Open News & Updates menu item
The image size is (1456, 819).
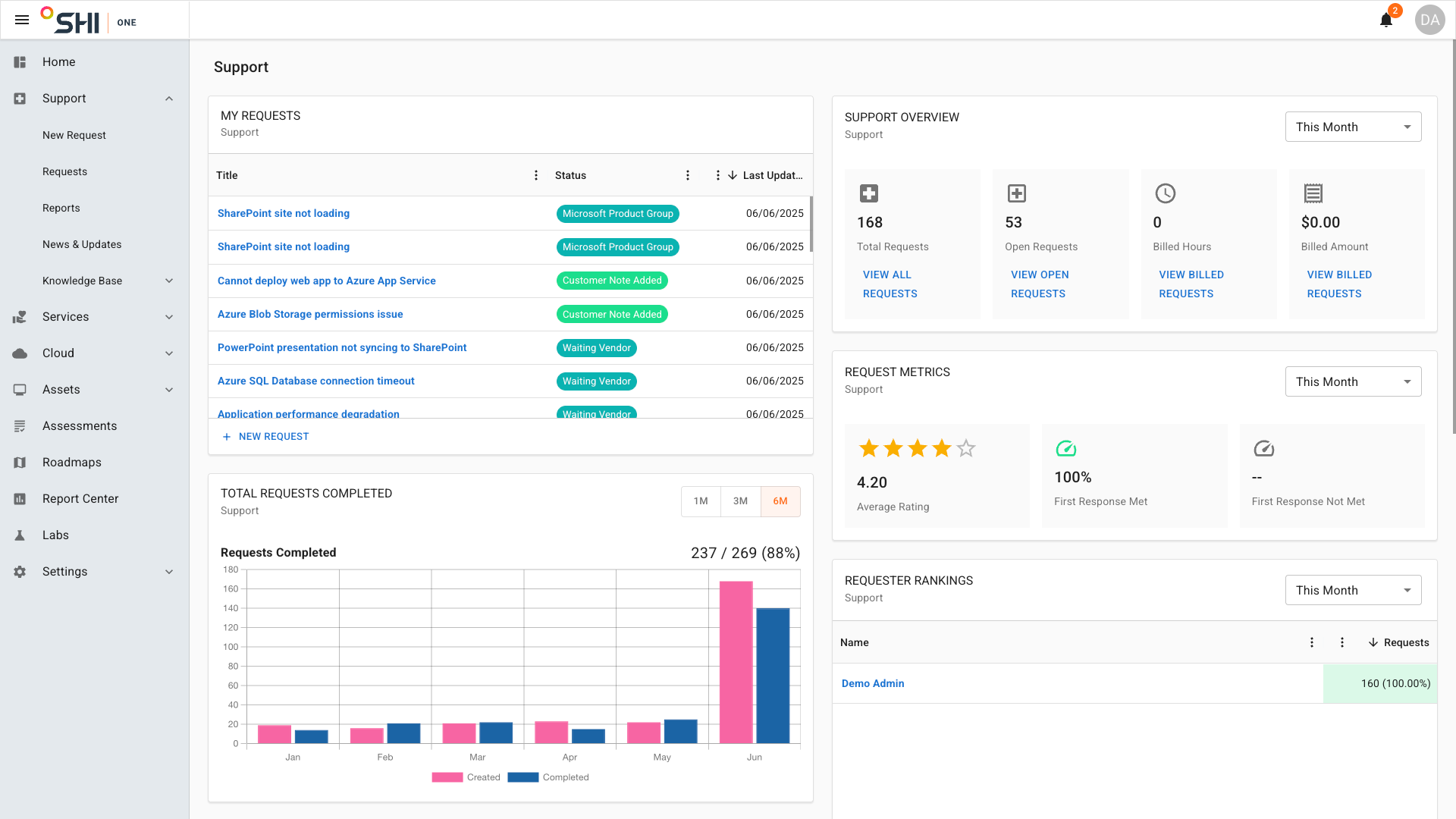coord(82,244)
